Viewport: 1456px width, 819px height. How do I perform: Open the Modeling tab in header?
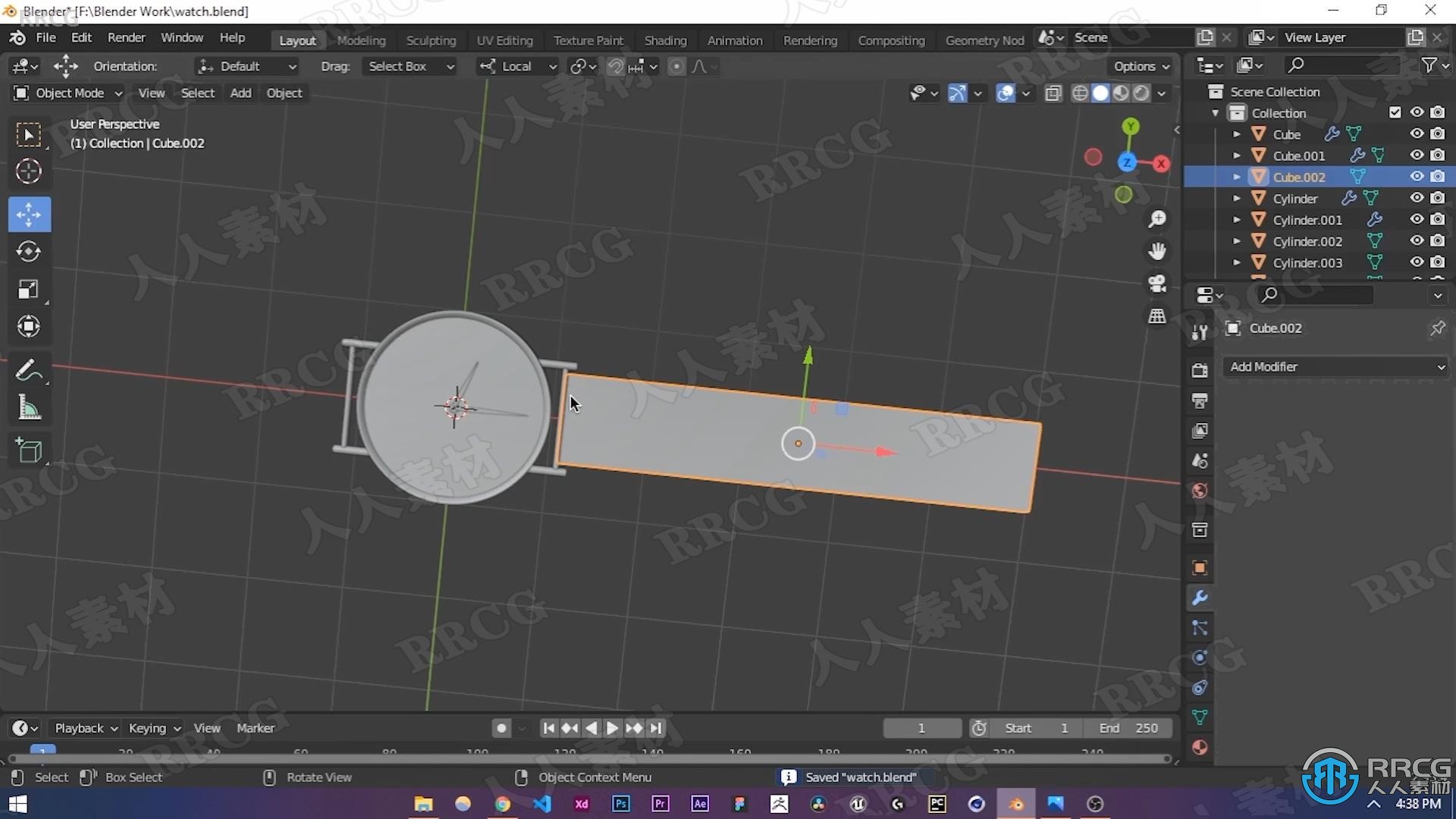click(361, 40)
